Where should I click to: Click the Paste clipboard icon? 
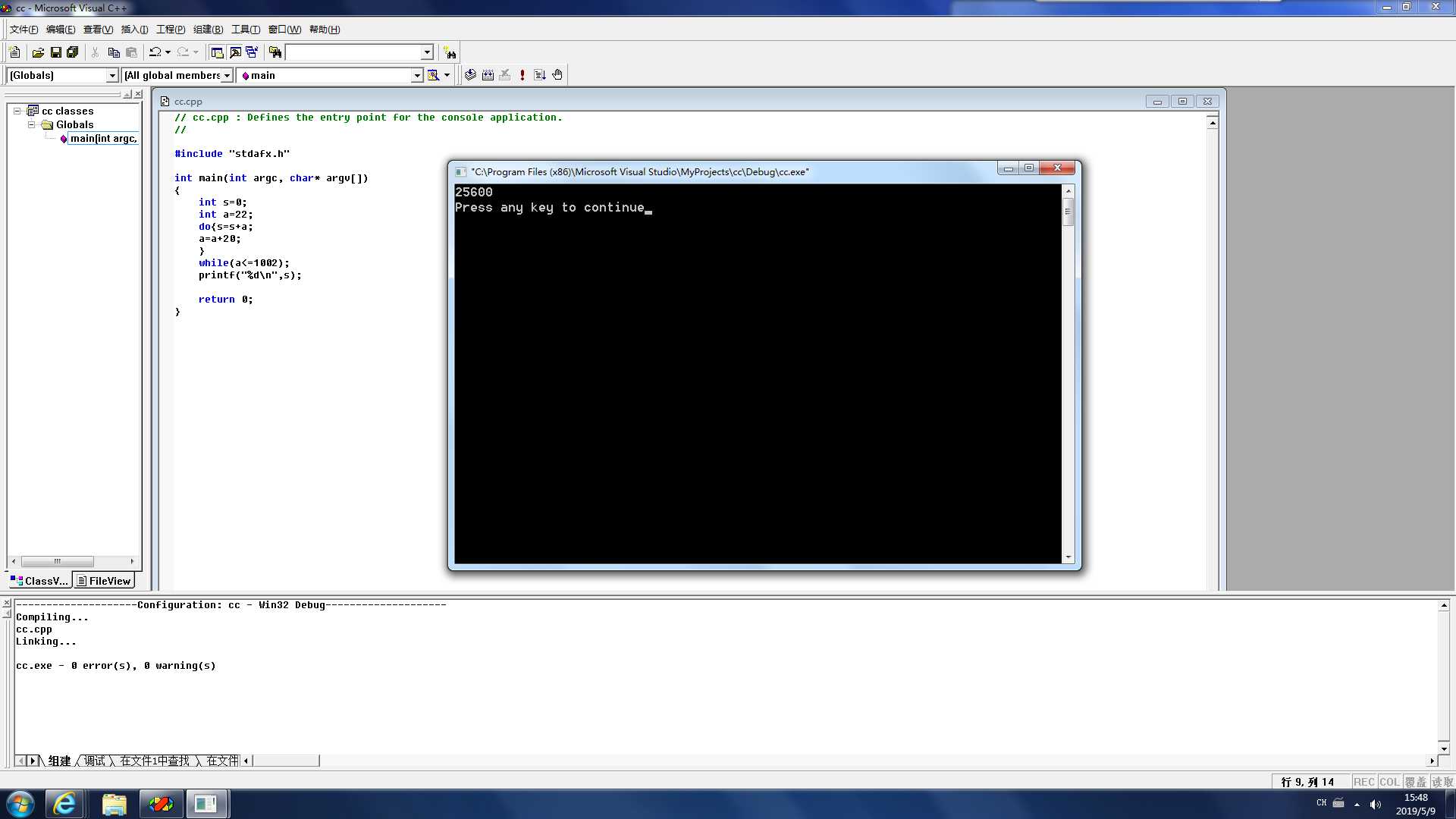click(132, 52)
